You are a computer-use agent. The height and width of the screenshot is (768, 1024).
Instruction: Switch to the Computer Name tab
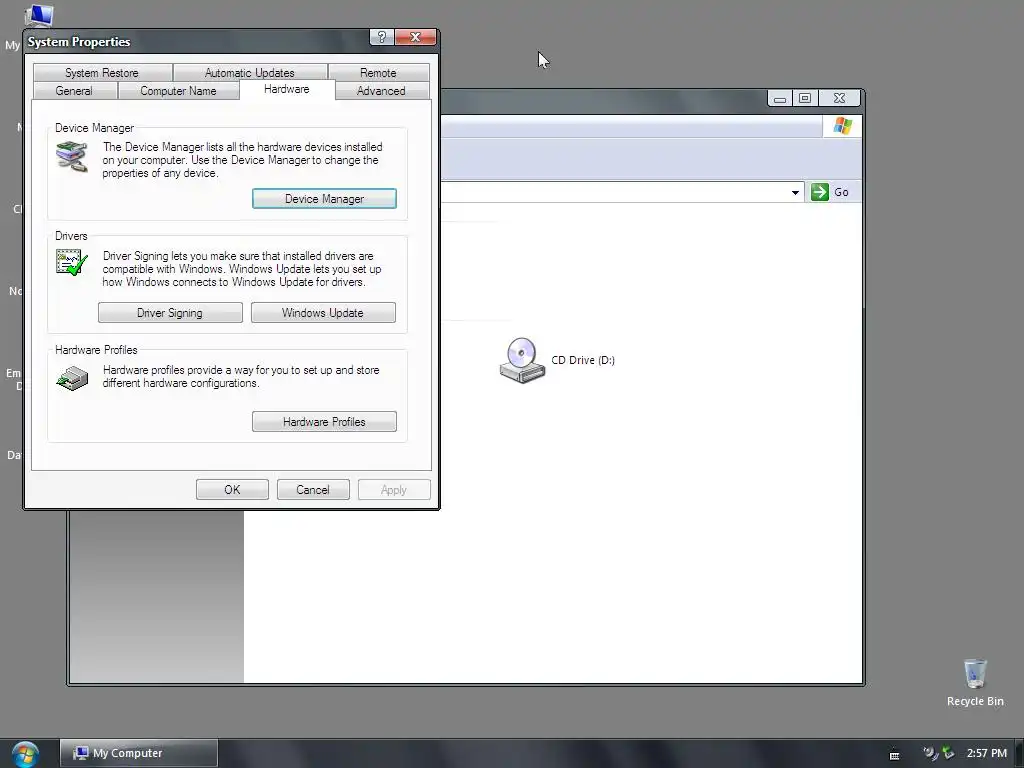click(178, 91)
